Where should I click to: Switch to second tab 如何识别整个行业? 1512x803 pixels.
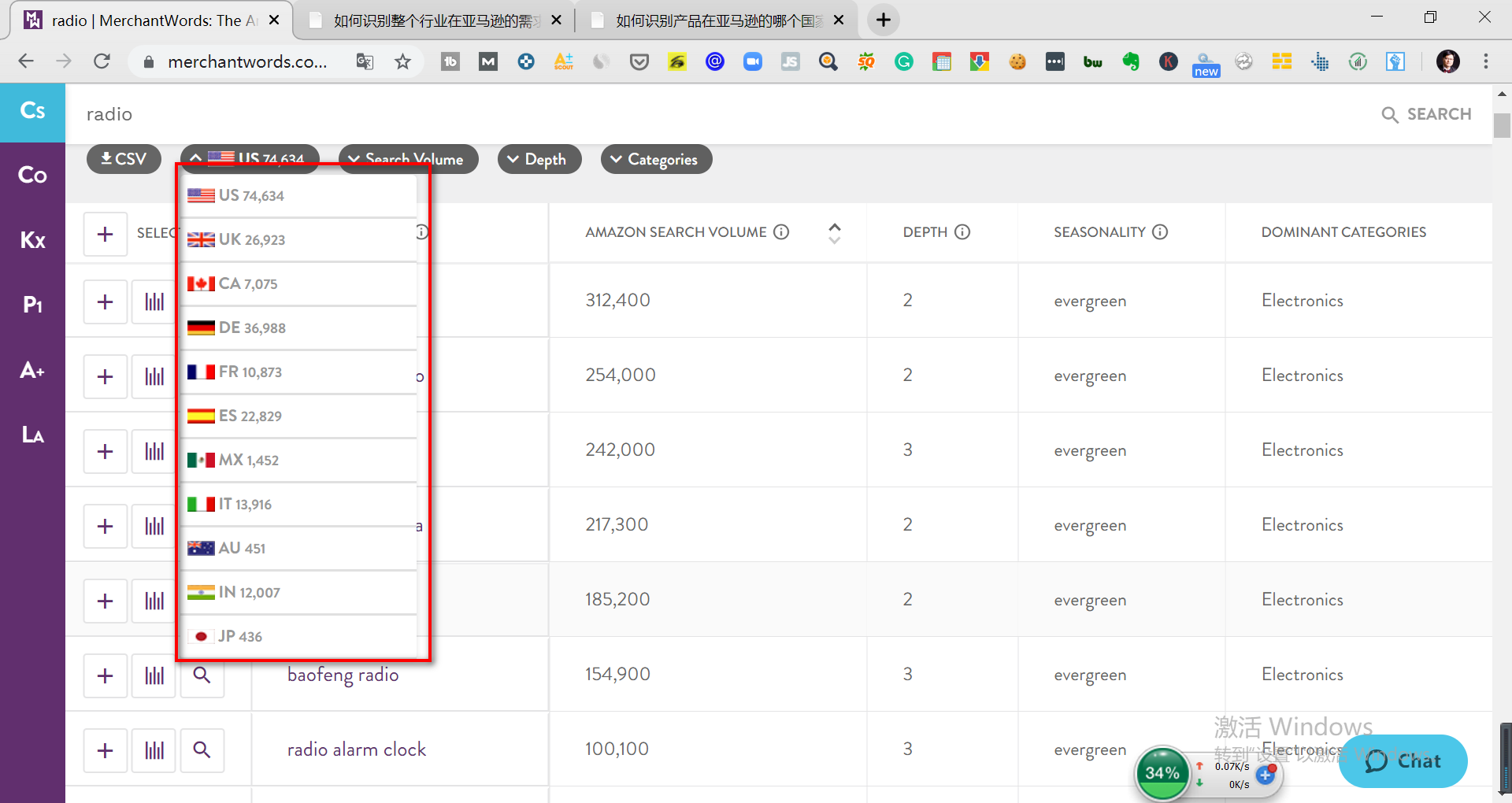[x=433, y=20]
